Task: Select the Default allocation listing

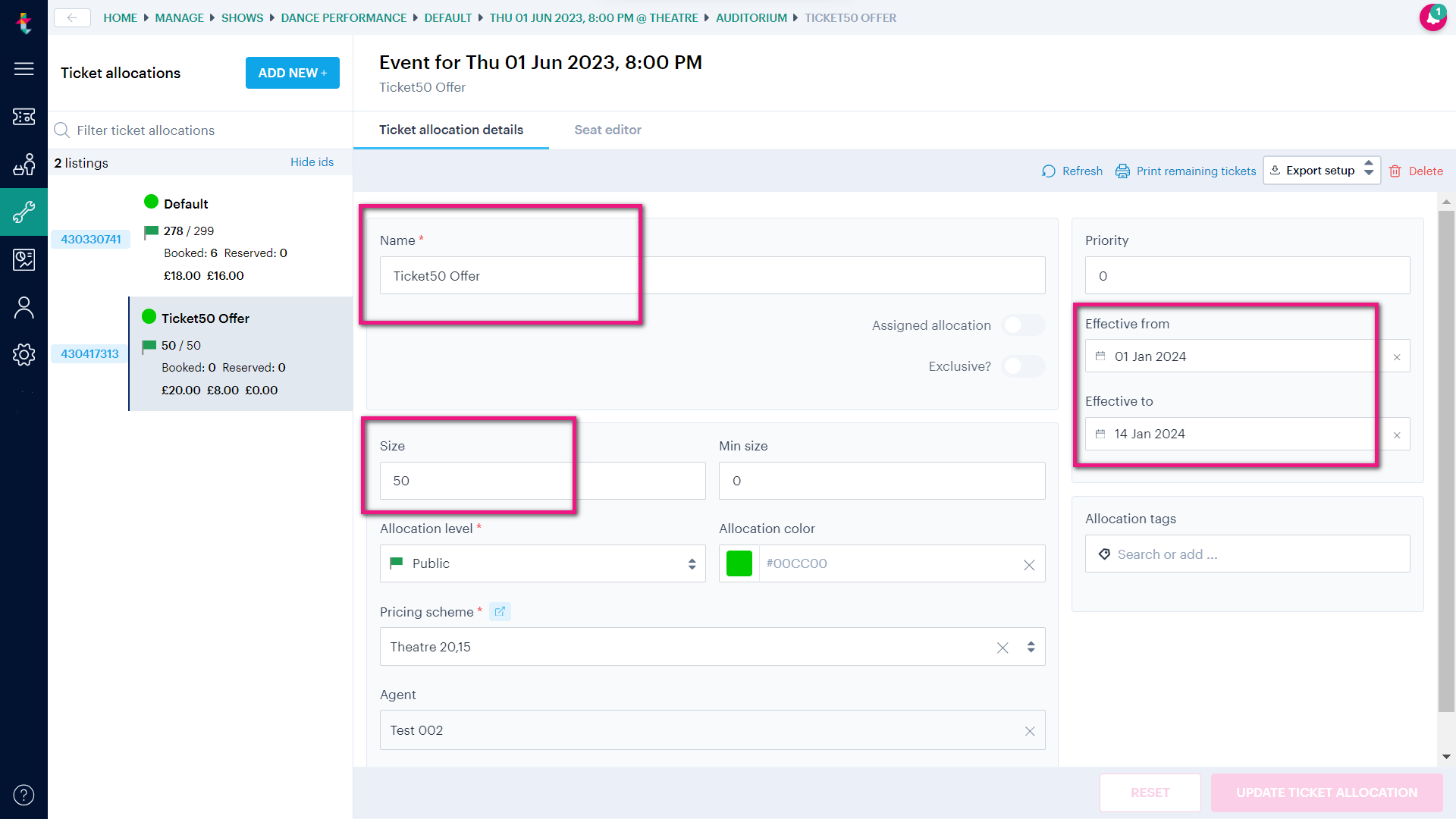Action: coord(241,239)
